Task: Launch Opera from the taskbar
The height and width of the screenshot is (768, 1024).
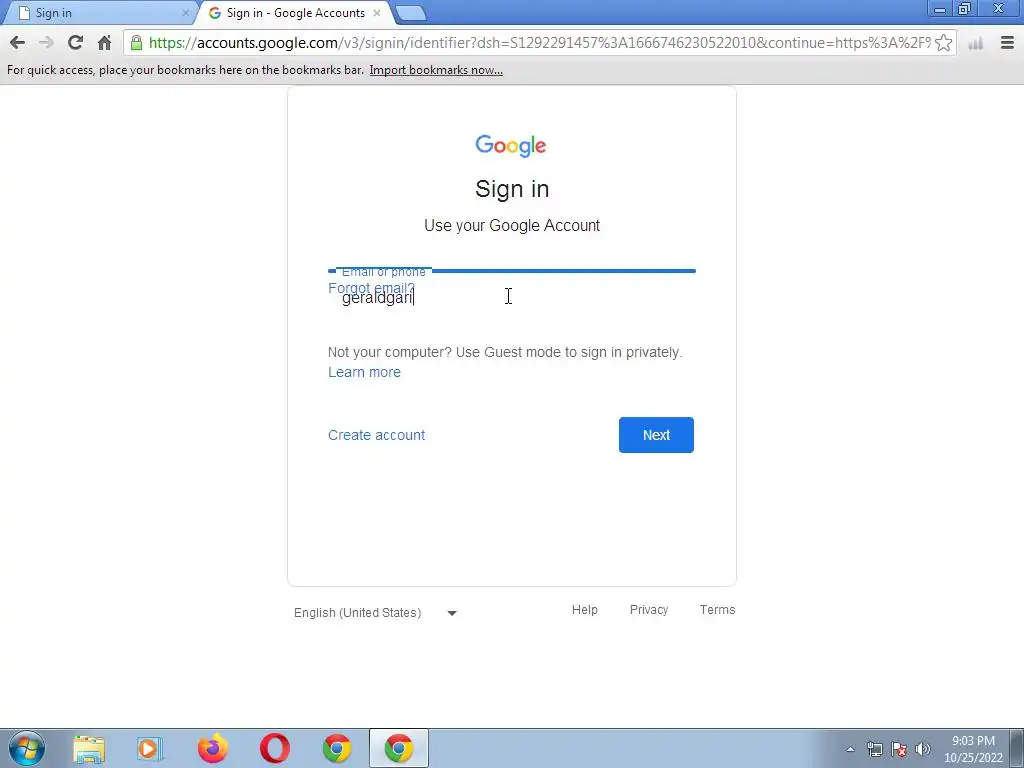Action: click(275, 748)
